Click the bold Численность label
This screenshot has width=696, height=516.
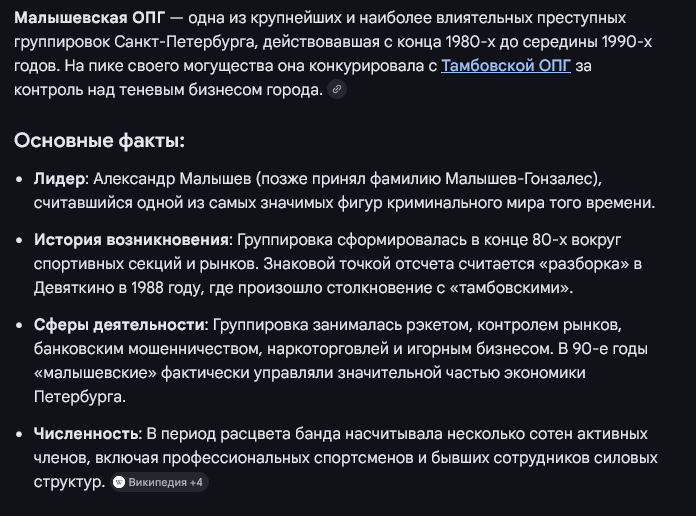[86, 433]
